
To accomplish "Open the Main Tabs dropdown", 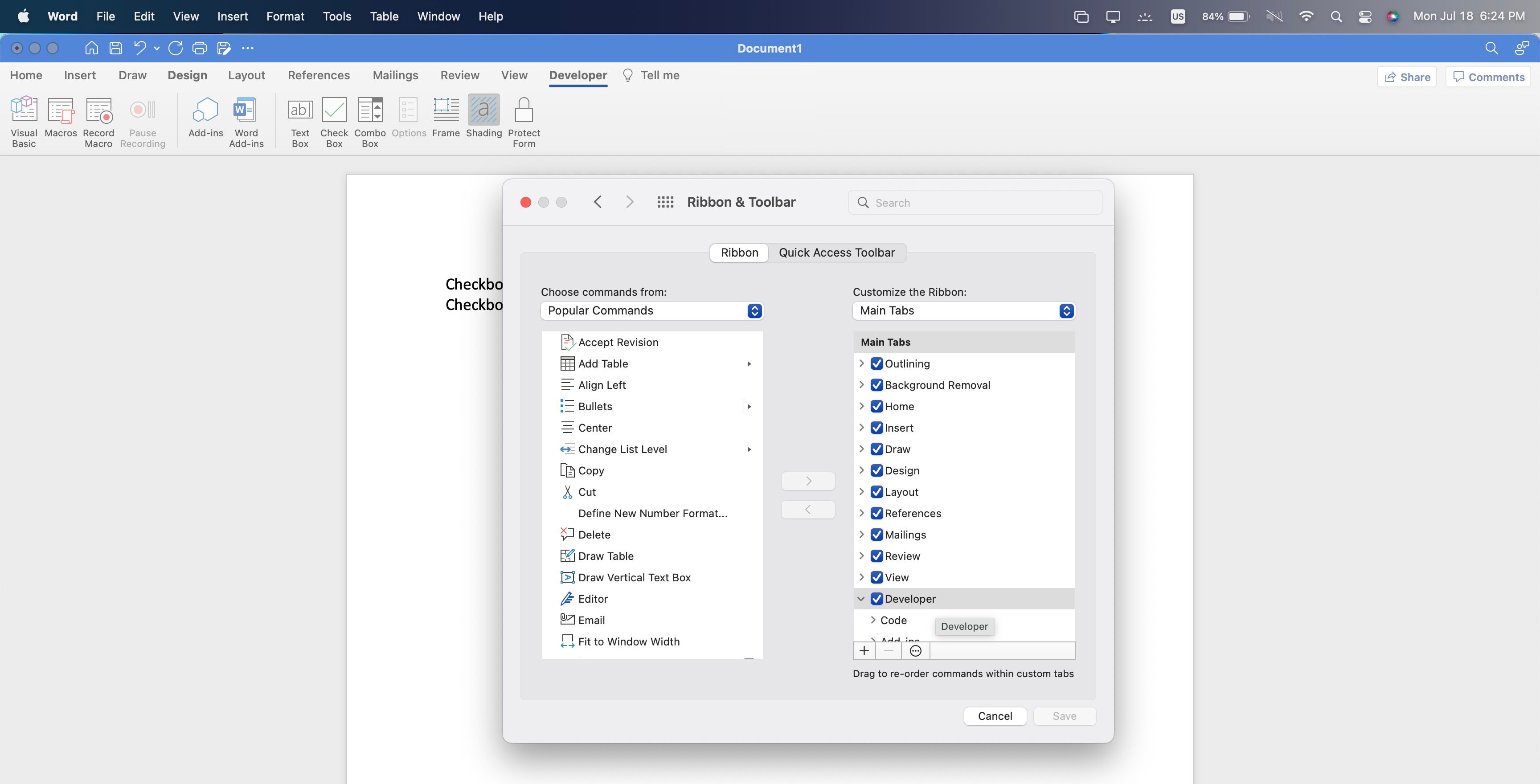I will coord(964,311).
